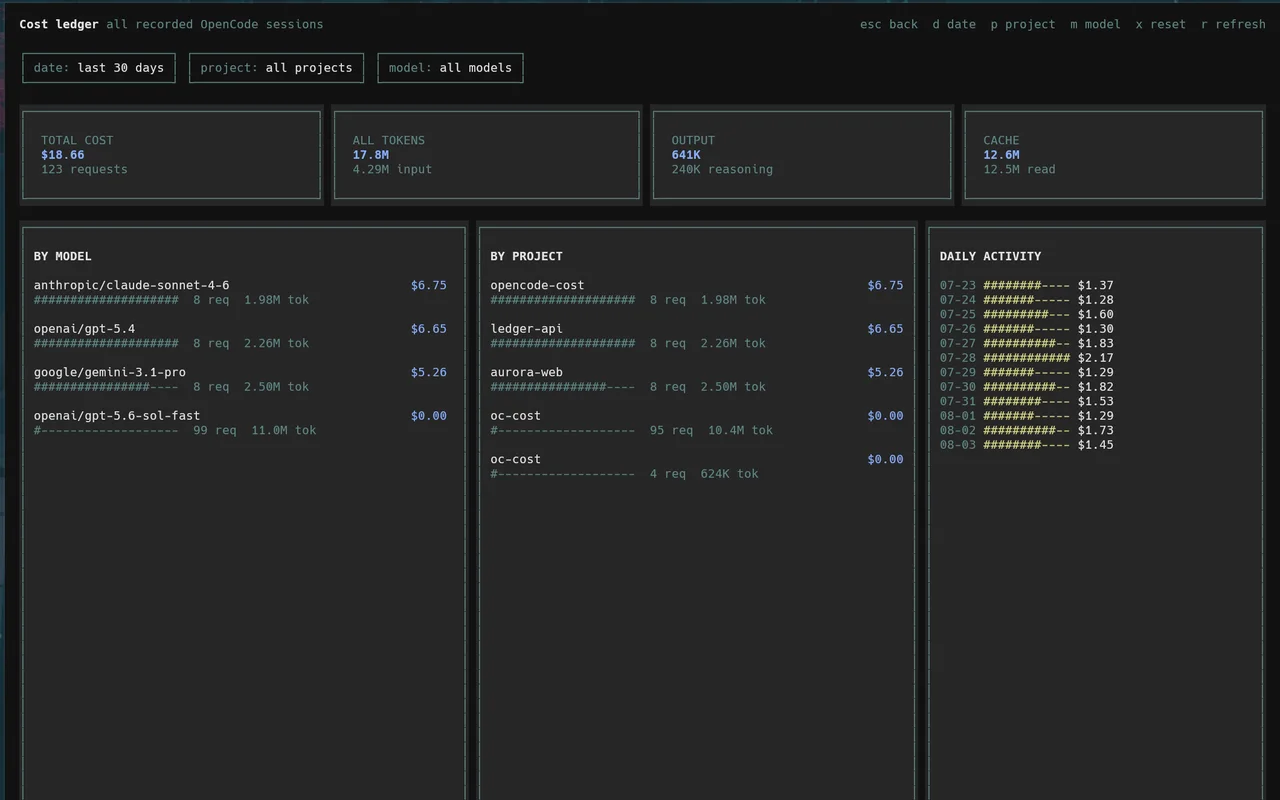Select the 07-28 daily activity row
Viewport: 1280px width, 800px height.
1026,358
